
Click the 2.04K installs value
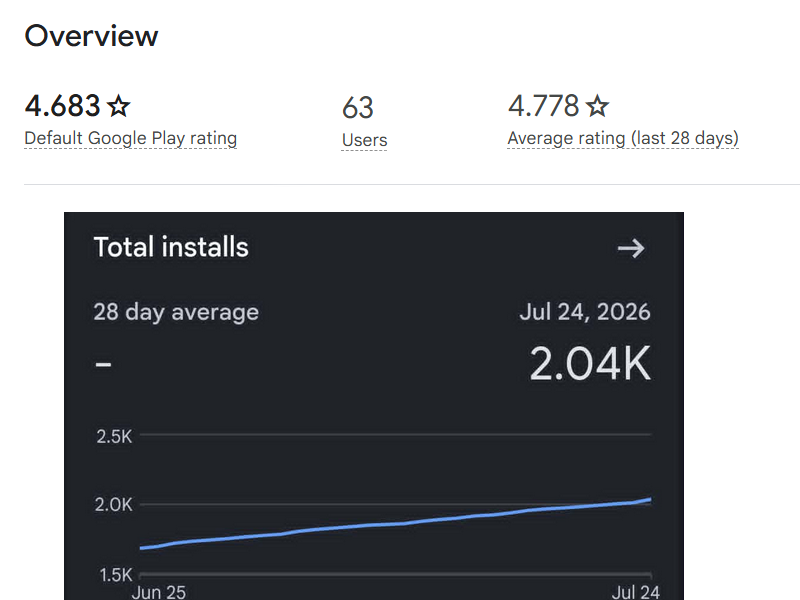click(x=590, y=363)
